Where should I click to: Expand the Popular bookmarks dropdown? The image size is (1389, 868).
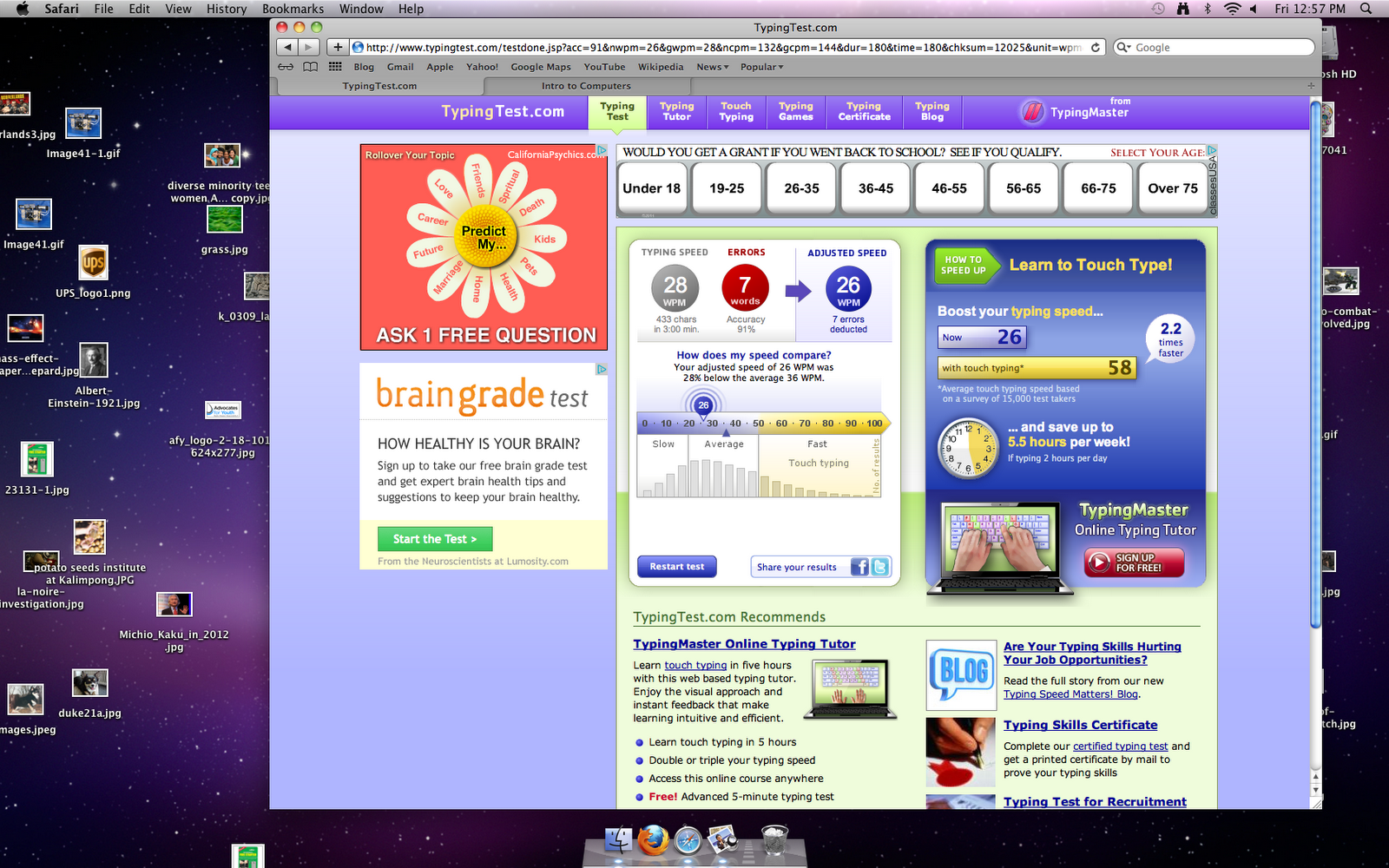tap(761, 67)
